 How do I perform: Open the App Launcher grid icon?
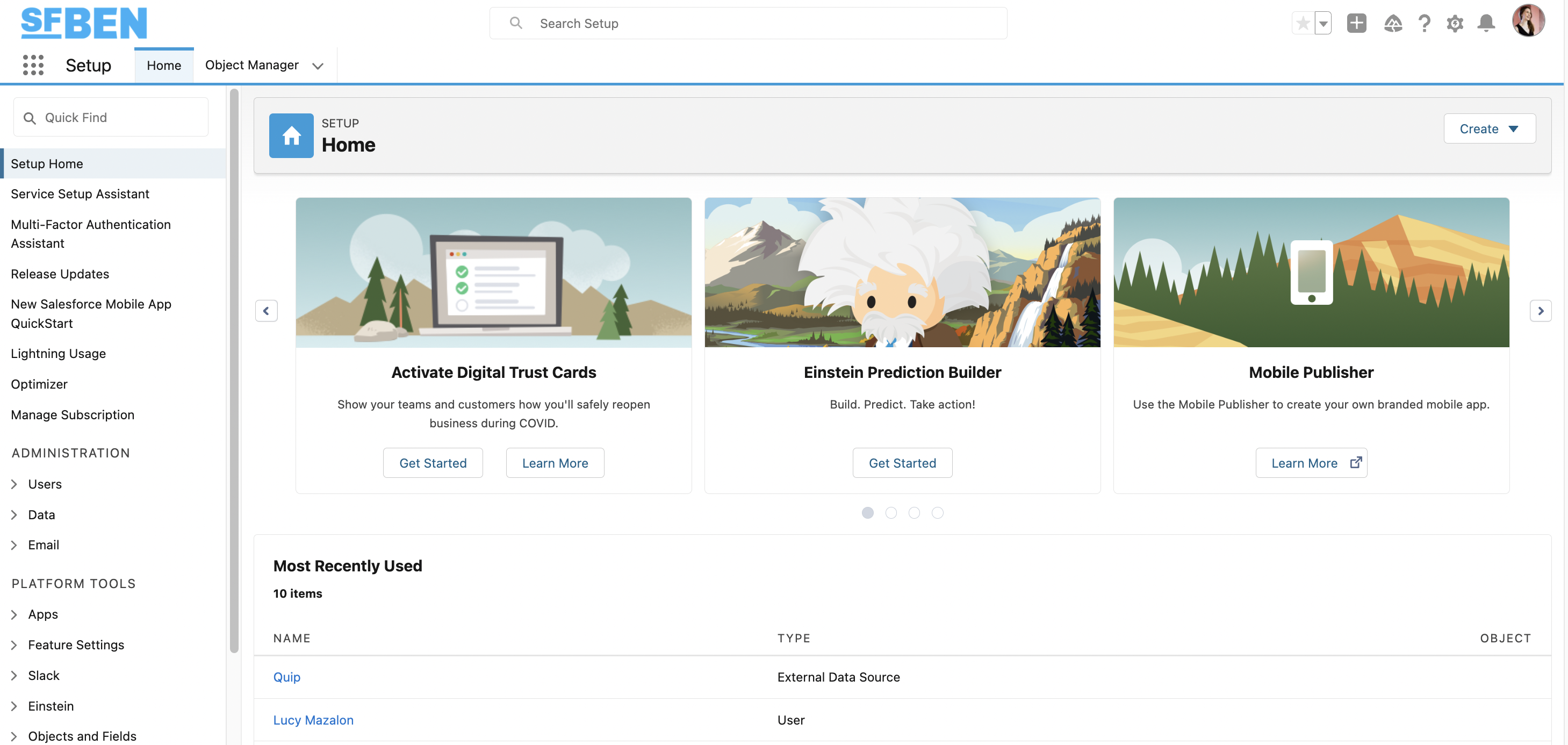click(x=33, y=65)
